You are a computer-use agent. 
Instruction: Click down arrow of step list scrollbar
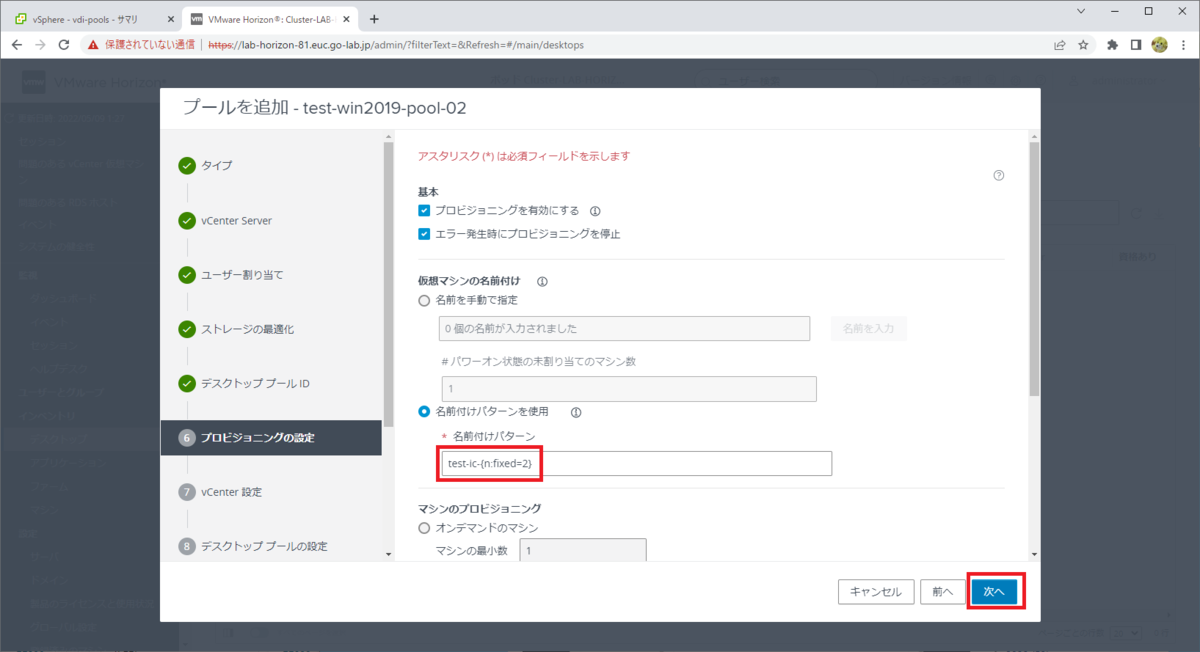click(388, 553)
